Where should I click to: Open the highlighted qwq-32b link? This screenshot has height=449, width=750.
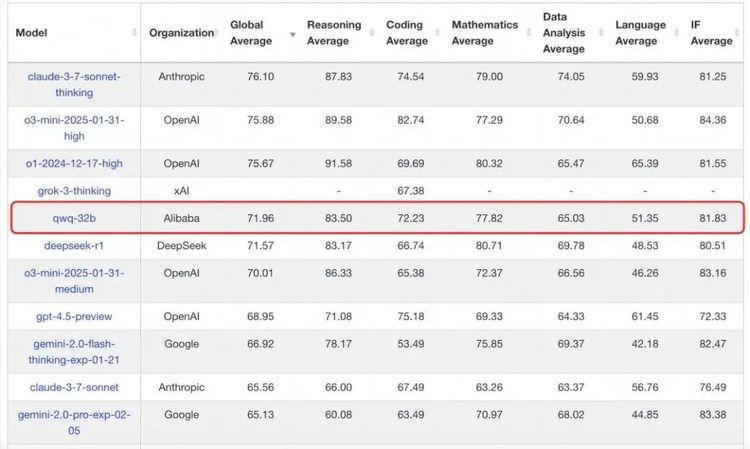point(74,218)
